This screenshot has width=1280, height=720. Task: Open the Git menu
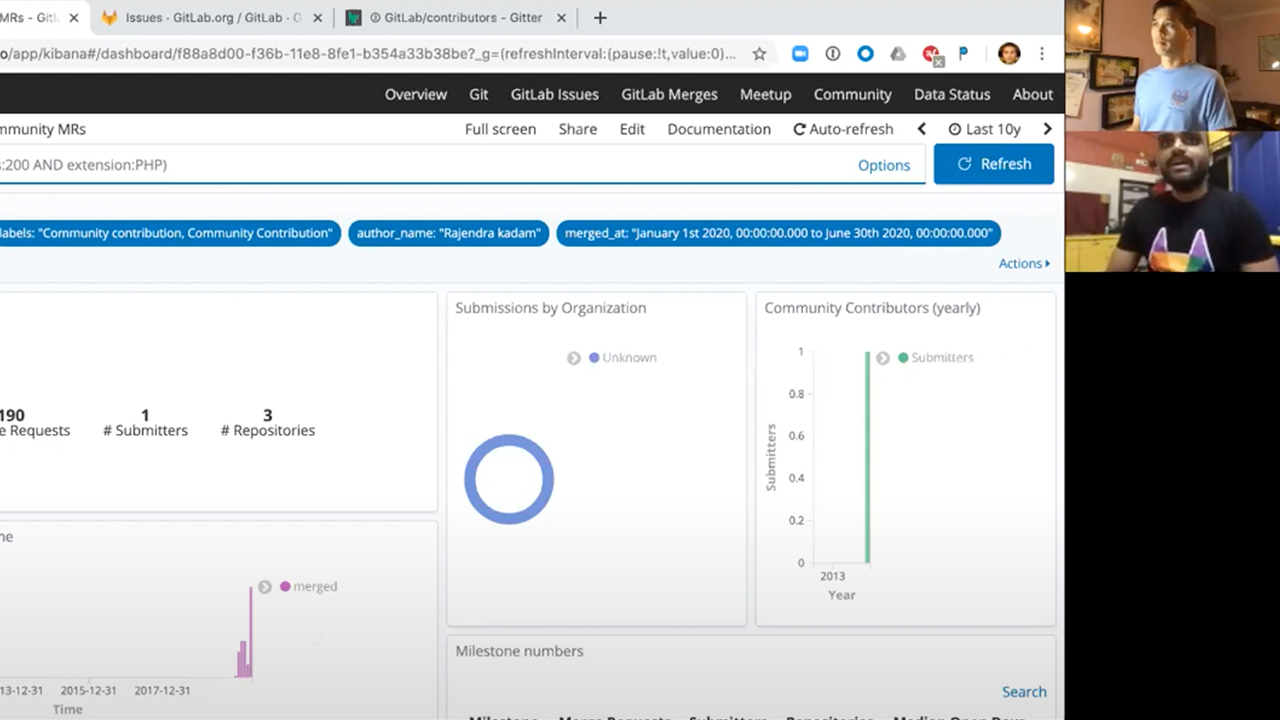click(479, 94)
